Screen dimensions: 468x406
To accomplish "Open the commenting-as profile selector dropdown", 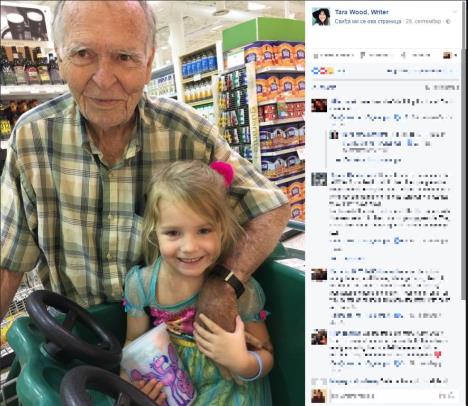I will 450,55.
